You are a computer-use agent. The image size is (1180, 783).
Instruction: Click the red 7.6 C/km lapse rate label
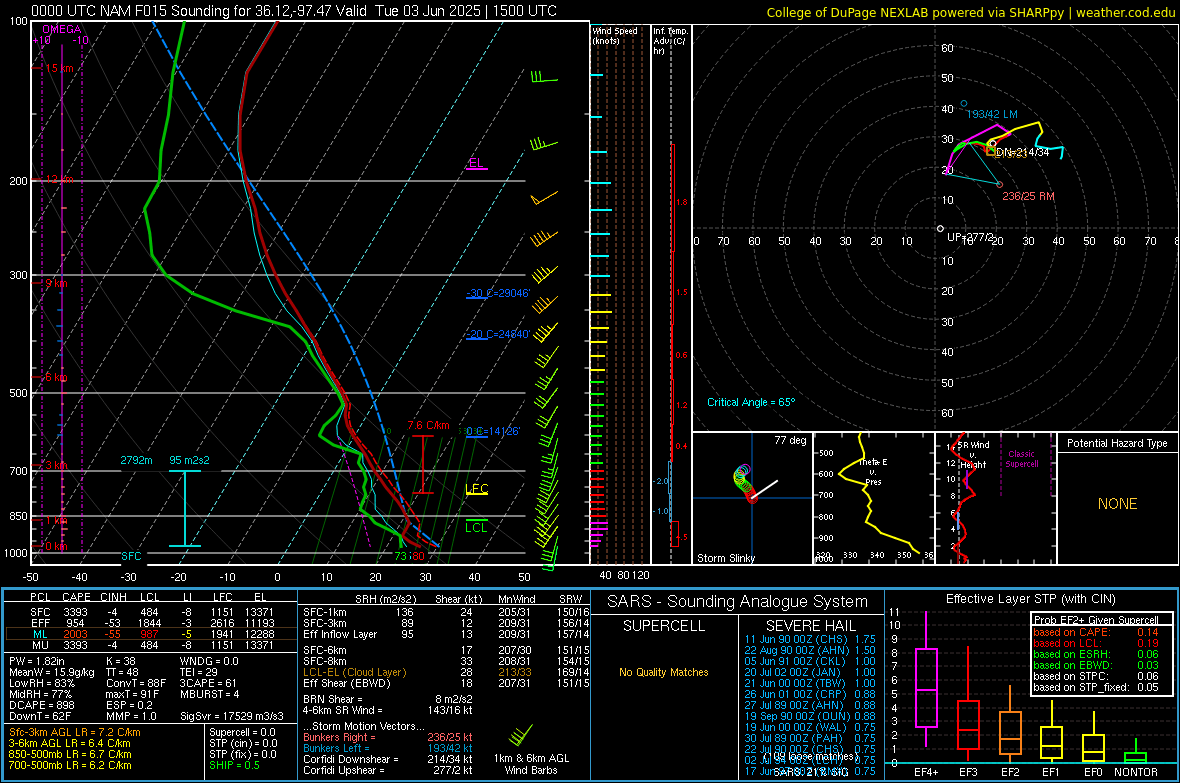click(428, 425)
